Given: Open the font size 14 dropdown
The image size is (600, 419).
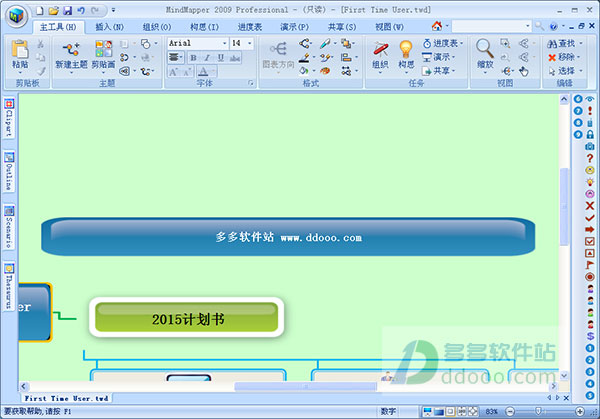Looking at the screenshot, I should click(249, 43).
